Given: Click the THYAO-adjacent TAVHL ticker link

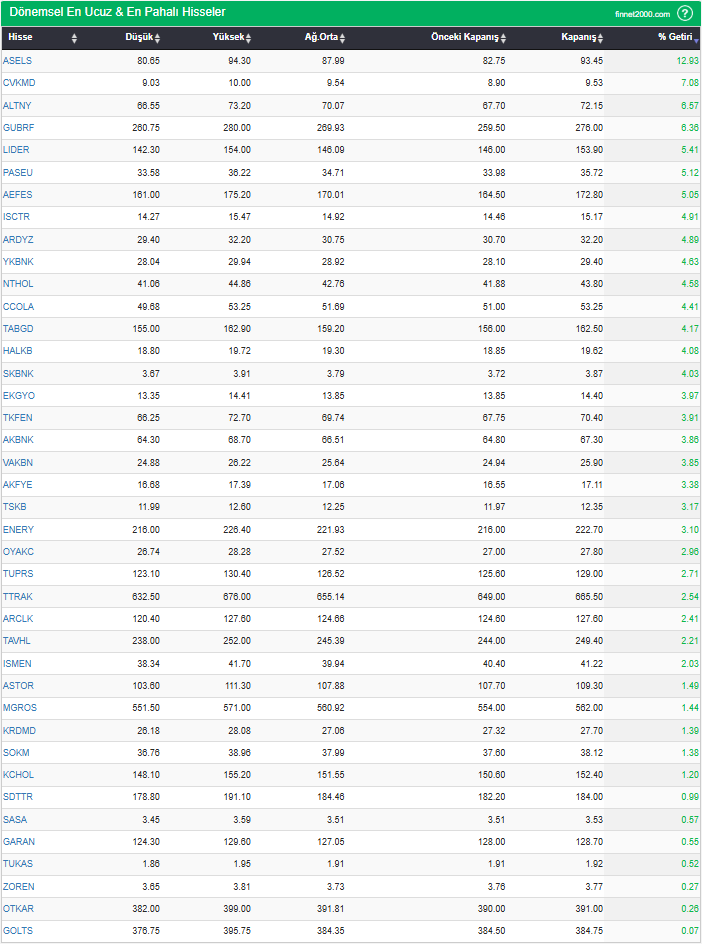Looking at the screenshot, I should 17,641.
